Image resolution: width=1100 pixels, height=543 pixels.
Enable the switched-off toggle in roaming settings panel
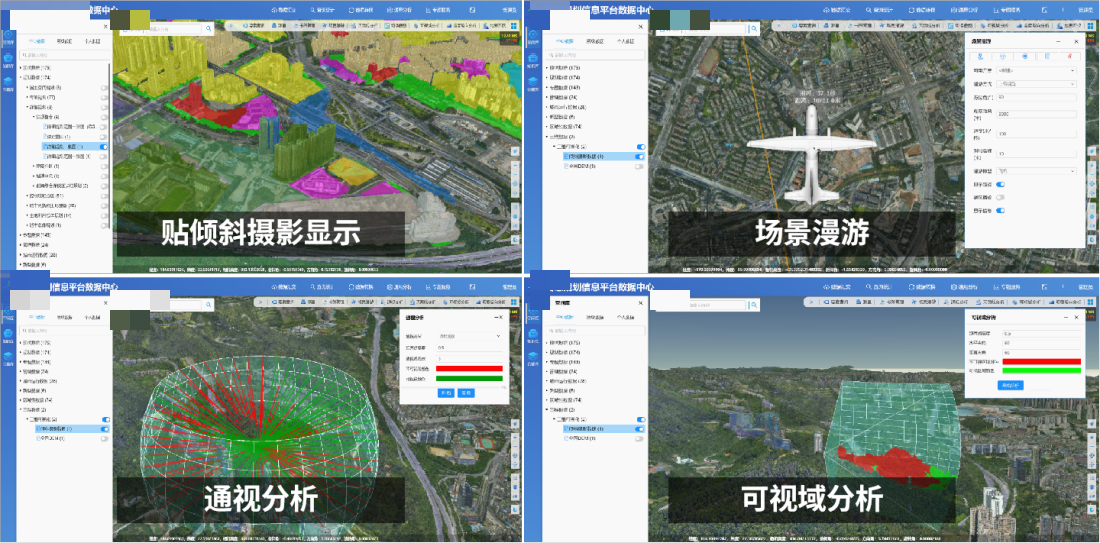click(x=1000, y=197)
